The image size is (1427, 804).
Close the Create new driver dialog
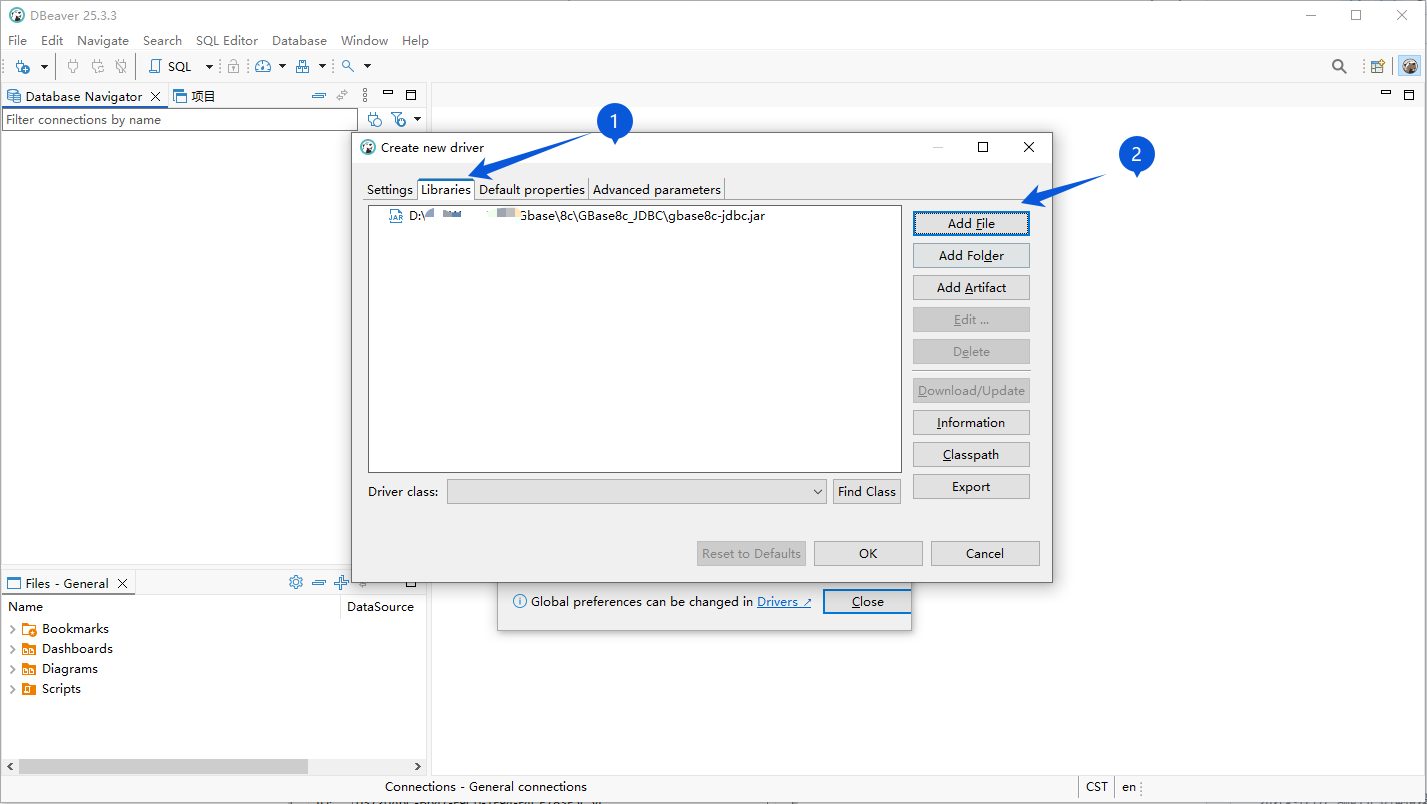click(x=1029, y=147)
